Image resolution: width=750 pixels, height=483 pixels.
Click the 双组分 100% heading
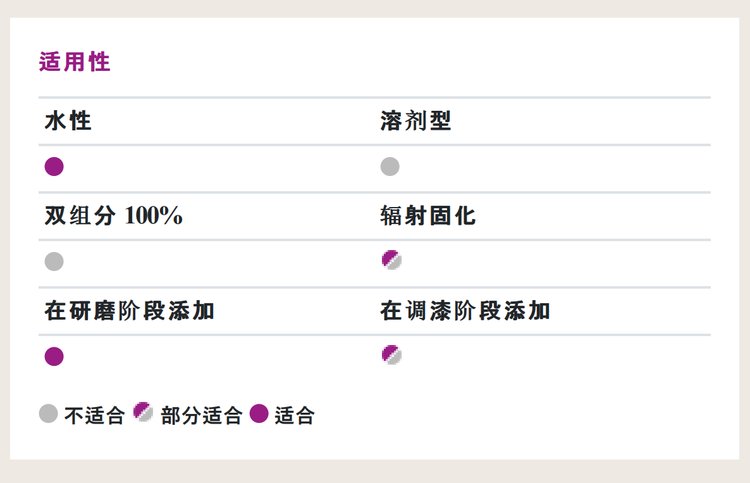(114, 216)
